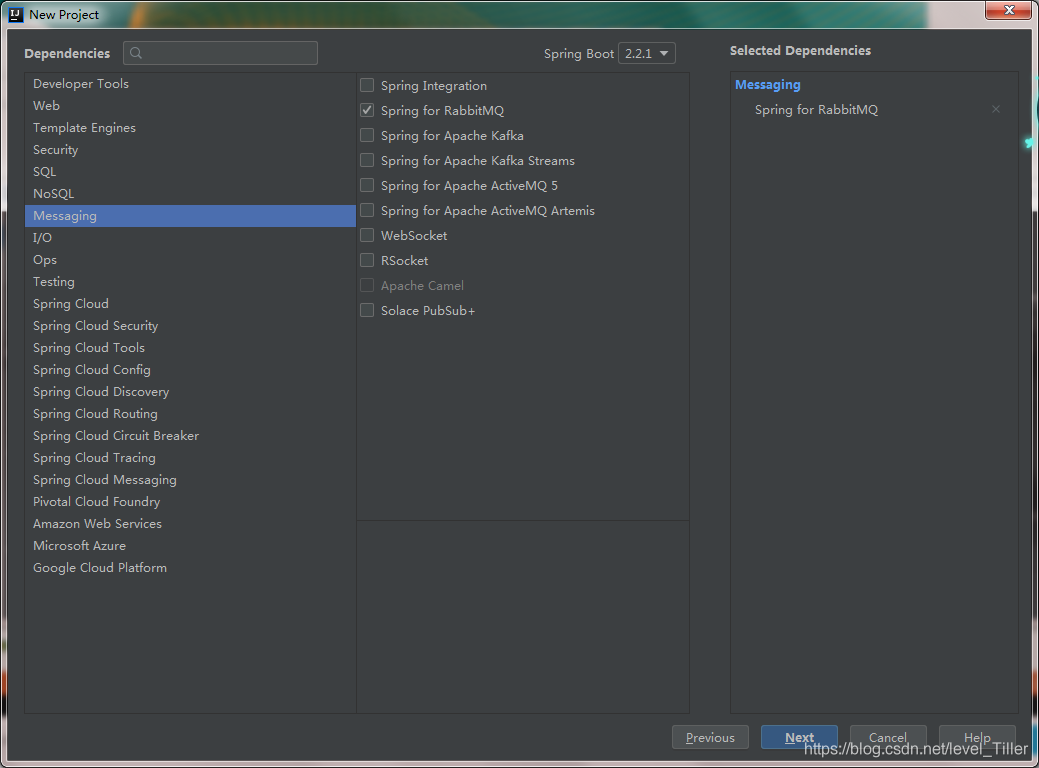Check the Spring for Apache Kafka checkbox
The height and width of the screenshot is (768, 1039).
coord(367,135)
